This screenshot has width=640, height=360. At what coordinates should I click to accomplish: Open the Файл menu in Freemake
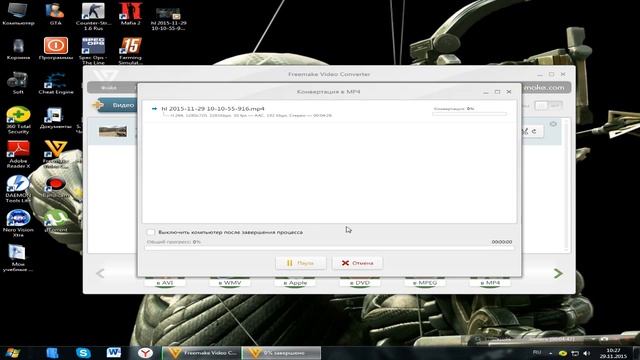(109, 88)
